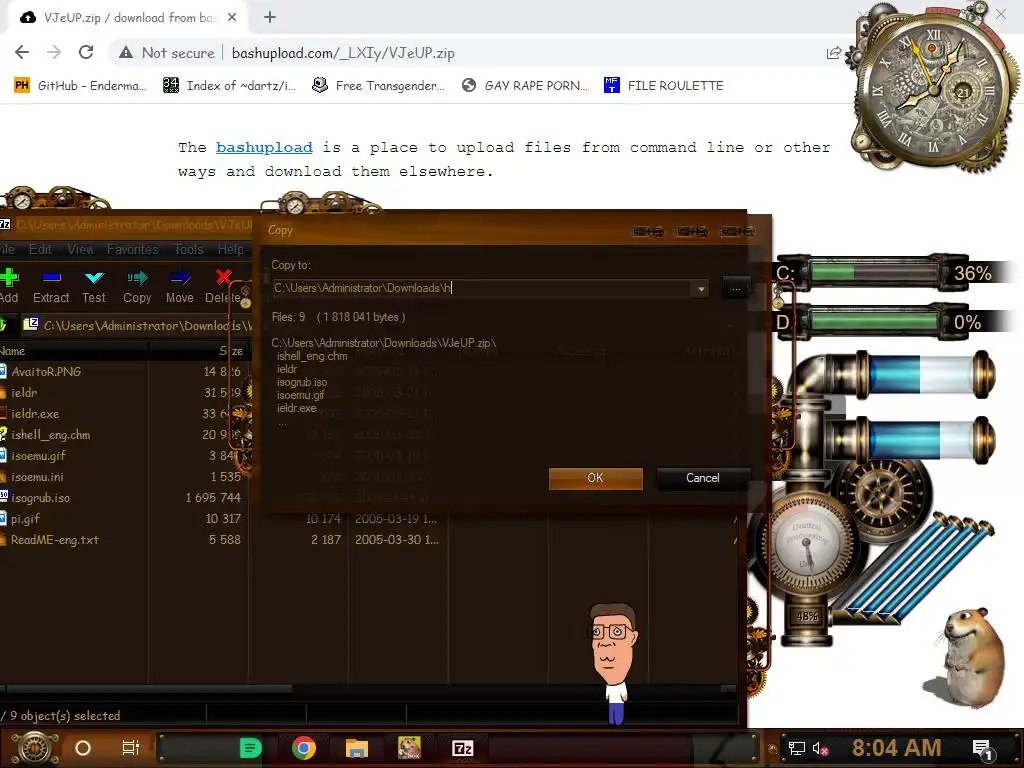Image resolution: width=1024 pixels, height=768 pixels.
Task: Open Task View on the taskbar
Action: click(x=131, y=748)
